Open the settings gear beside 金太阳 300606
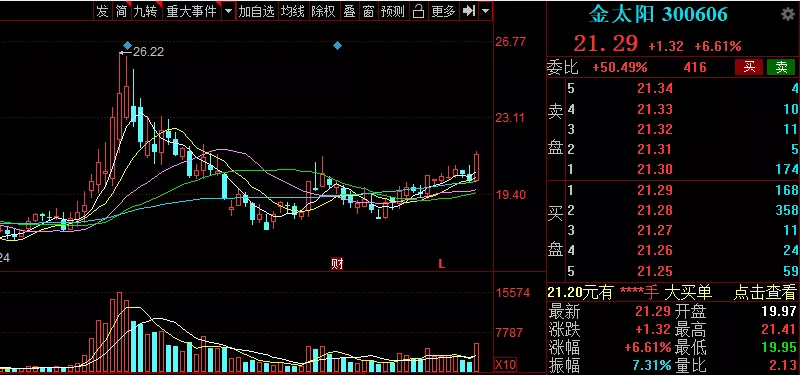 tap(788, 15)
